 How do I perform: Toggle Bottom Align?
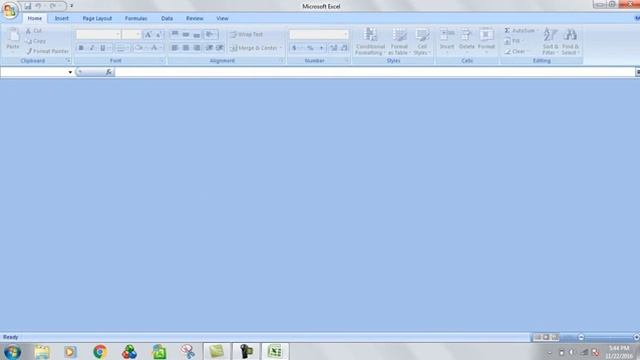pos(197,35)
